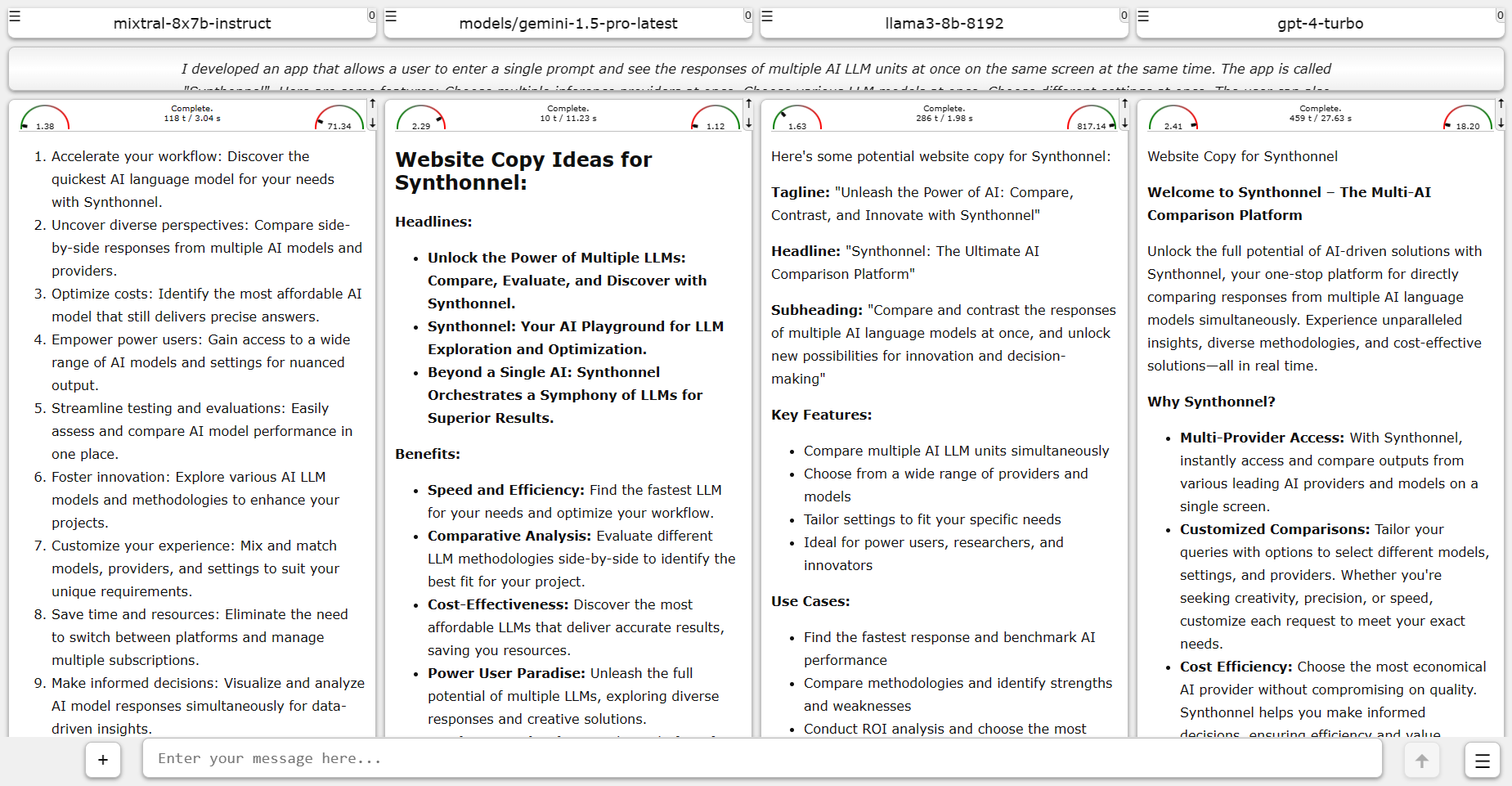Click up arrow in gpt-4-turbo response panel
1512x786 pixels.
[1501, 104]
